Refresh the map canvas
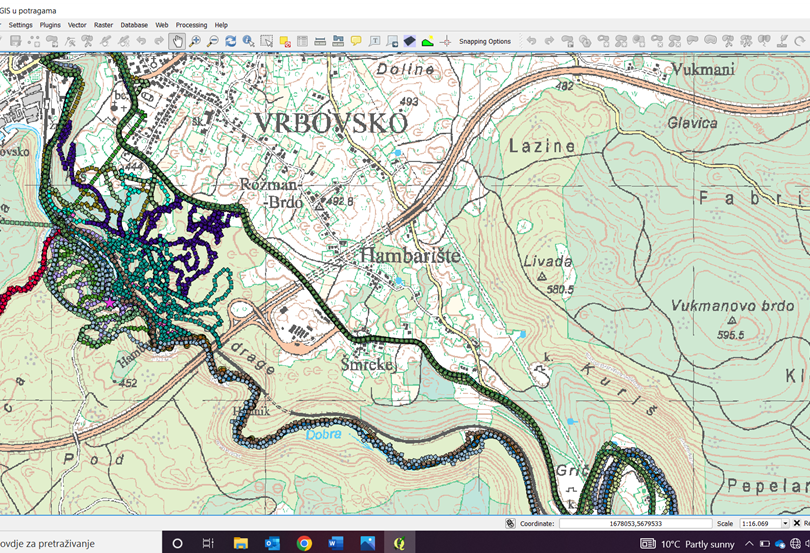The image size is (810, 553). [x=230, y=41]
